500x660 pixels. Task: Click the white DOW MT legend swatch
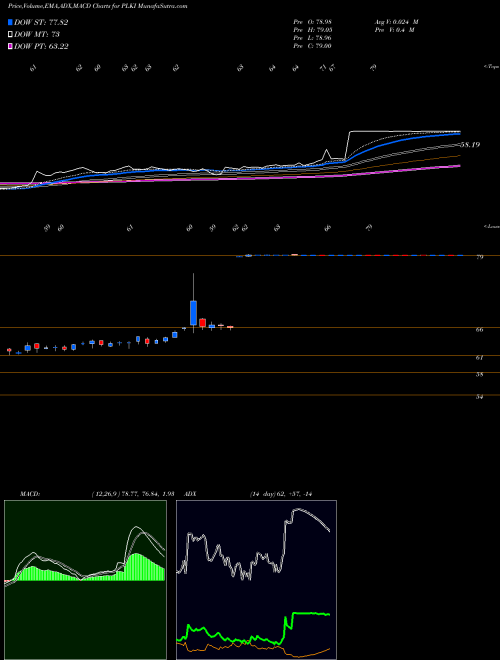click(10, 35)
